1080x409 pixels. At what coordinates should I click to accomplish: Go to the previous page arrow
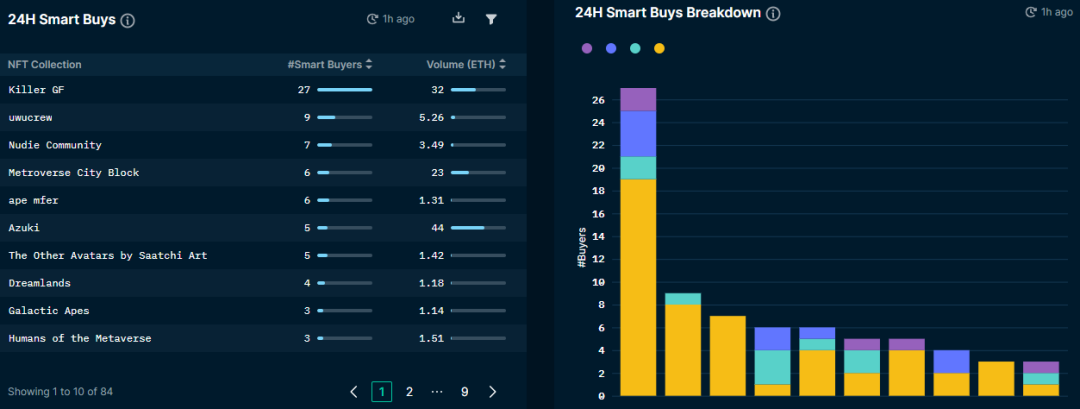(x=354, y=392)
